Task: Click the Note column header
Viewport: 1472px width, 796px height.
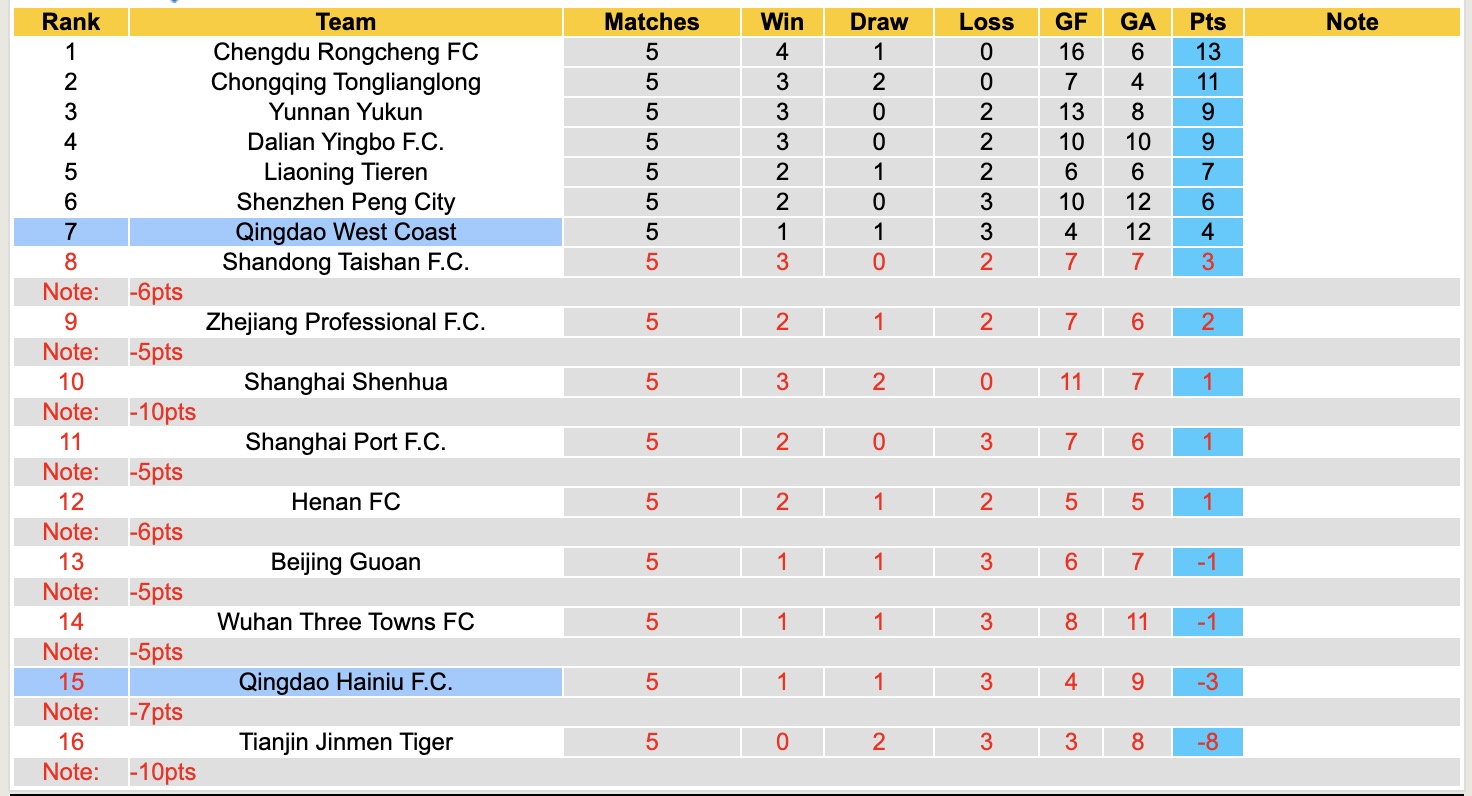Action: [x=1352, y=22]
